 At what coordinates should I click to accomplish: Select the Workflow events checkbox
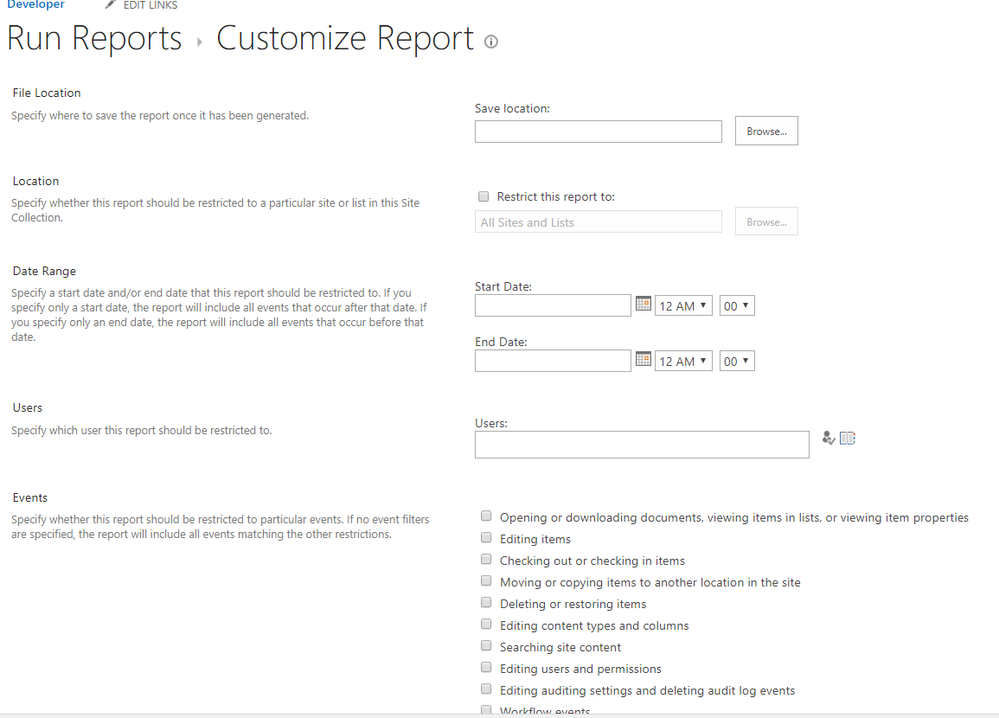[x=486, y=709]
